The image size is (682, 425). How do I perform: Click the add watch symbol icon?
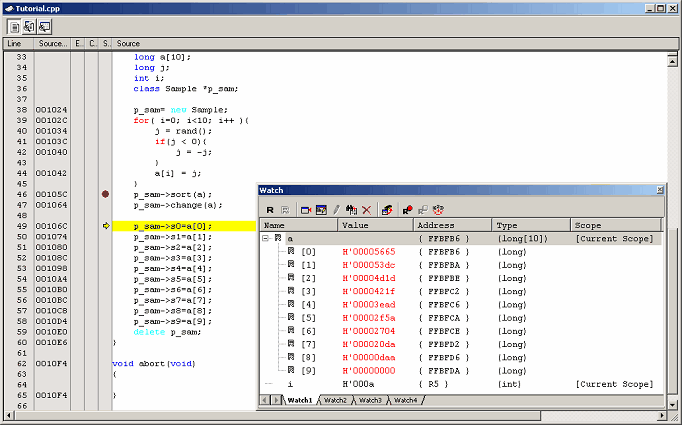306,209
